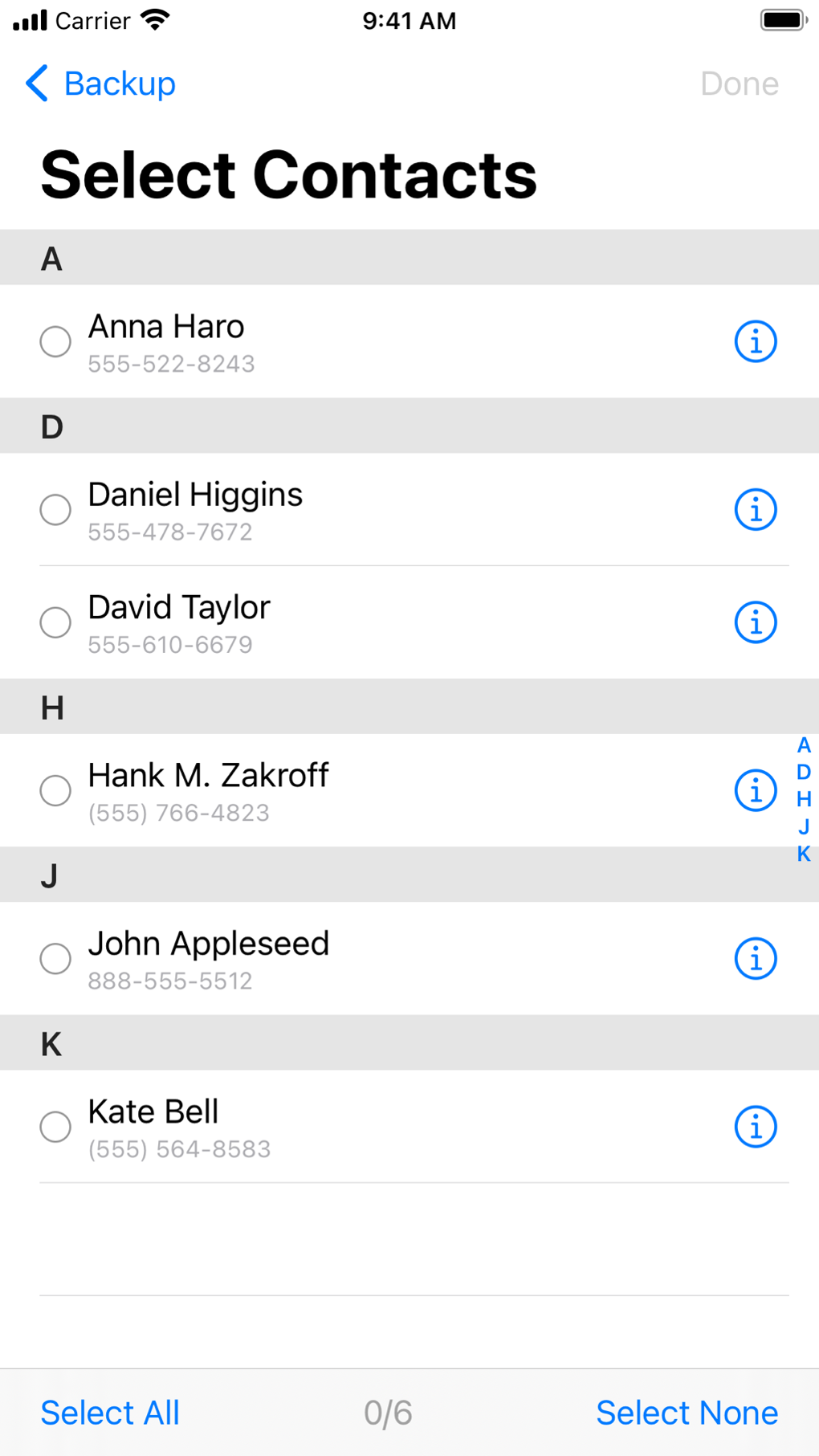819x1456 pixels.
Task: Open info for Anna Haro
Action: (x=755, y=342)
